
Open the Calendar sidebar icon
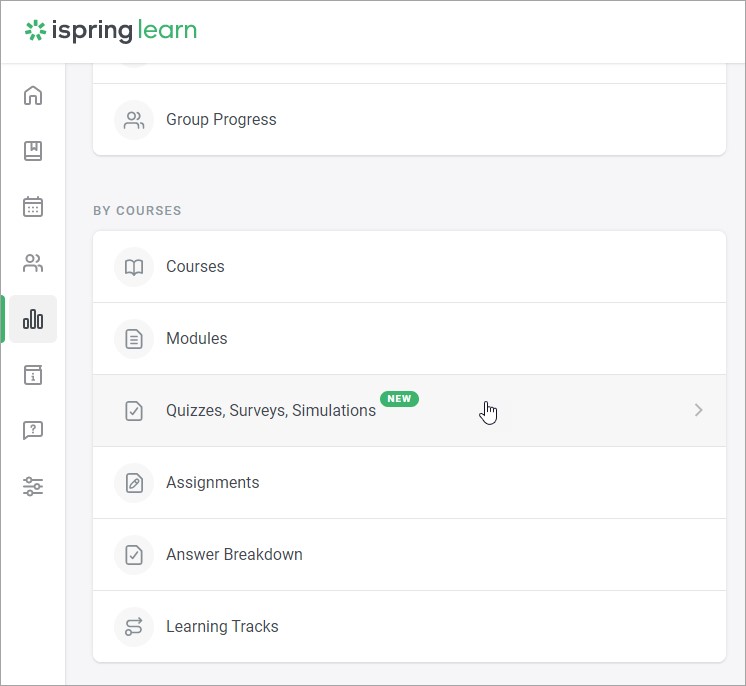(x=33, y=206)
